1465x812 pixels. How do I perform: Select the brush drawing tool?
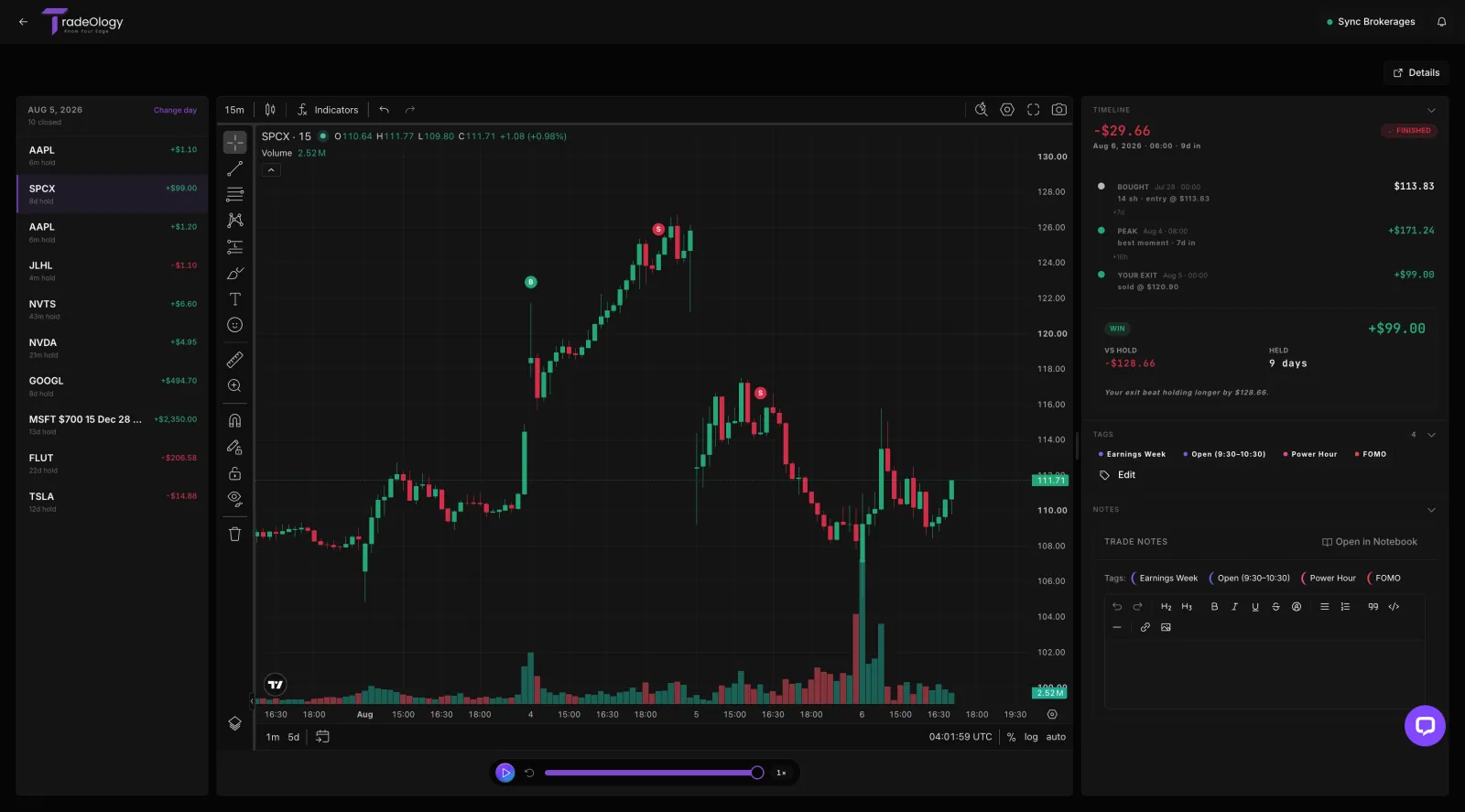tap(235, 273)
